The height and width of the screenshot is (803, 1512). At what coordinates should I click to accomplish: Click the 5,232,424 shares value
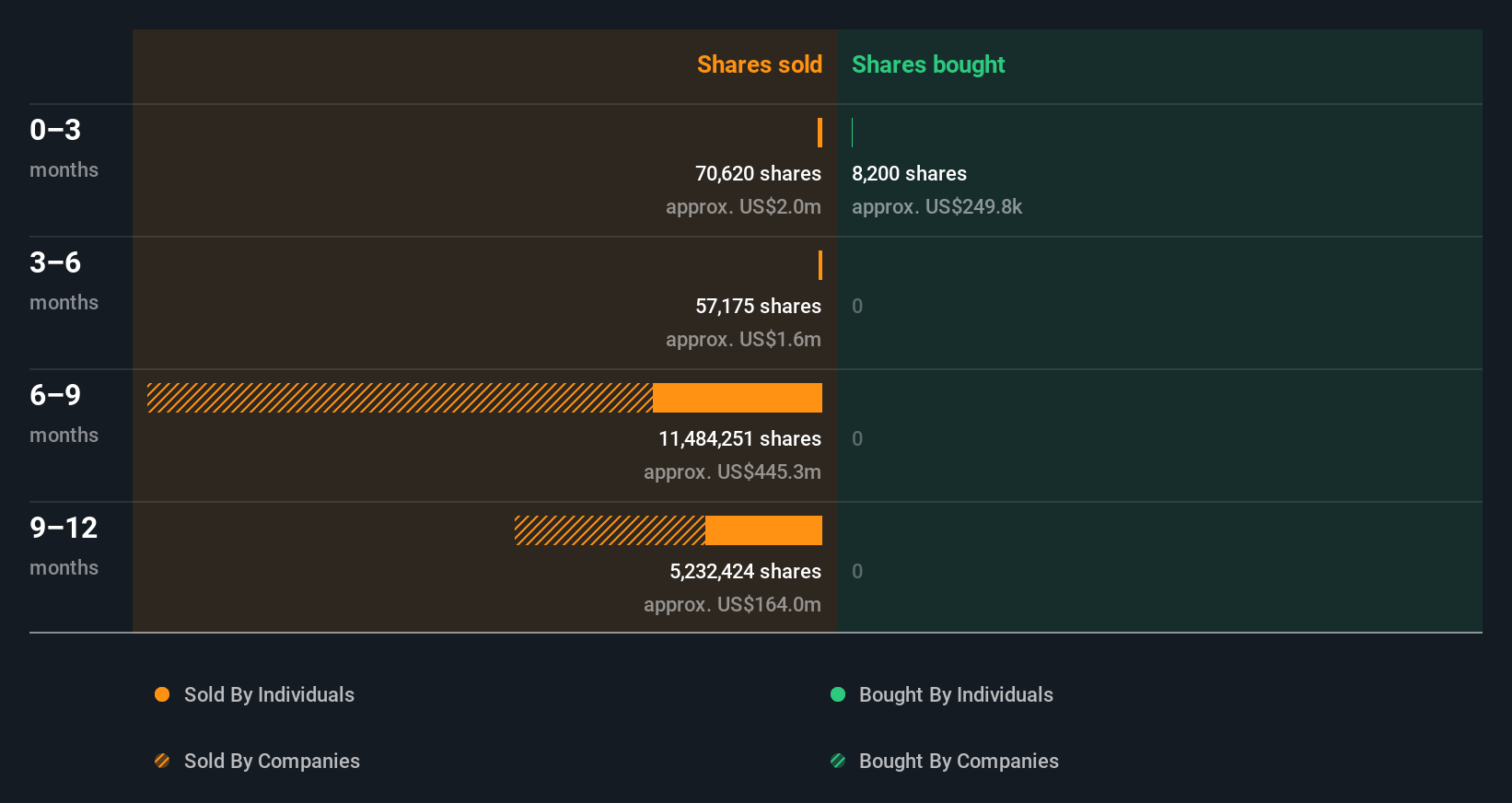coord(745,571)
